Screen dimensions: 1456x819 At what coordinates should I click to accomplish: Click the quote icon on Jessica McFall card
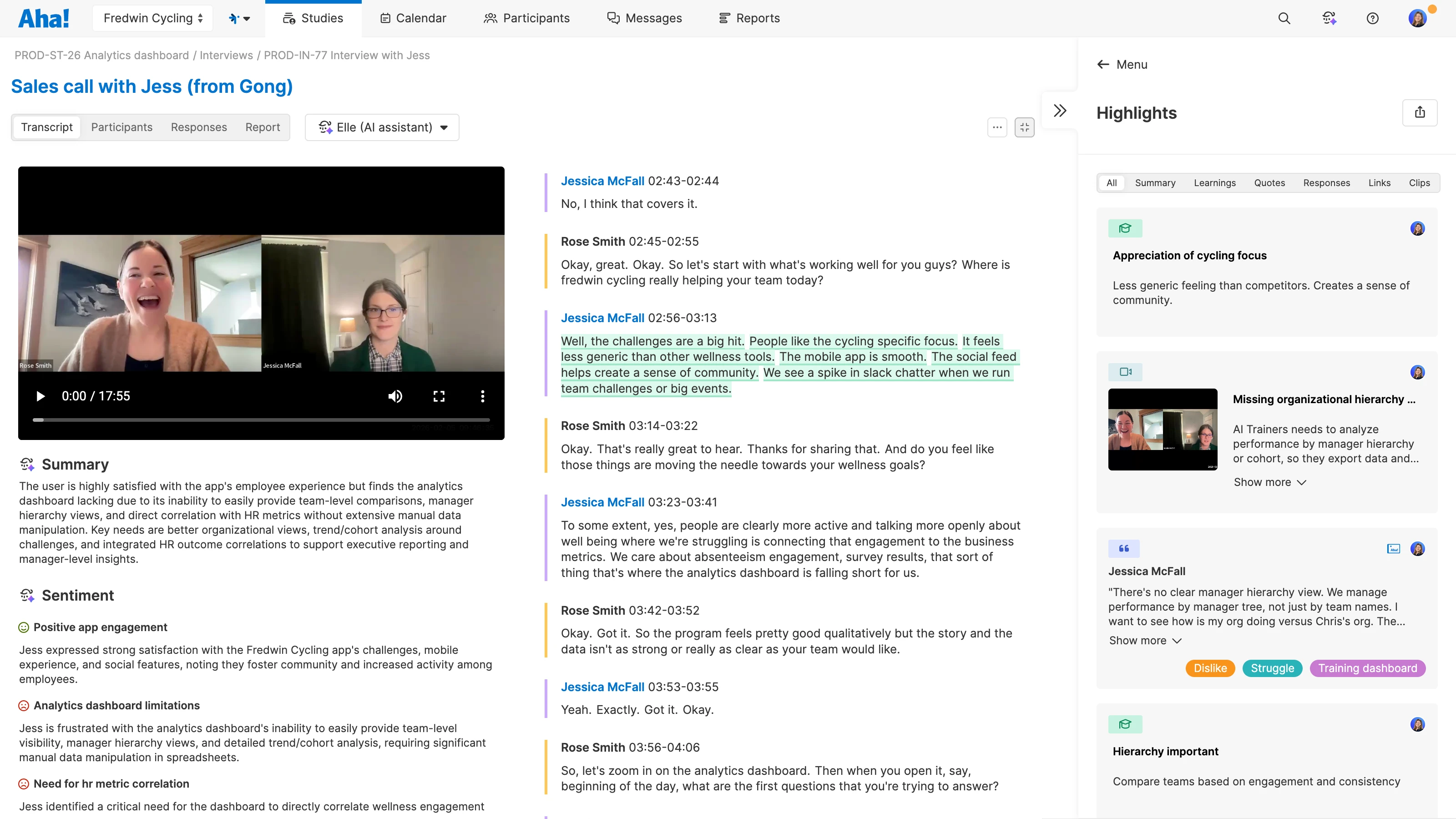click(1123, 548)
